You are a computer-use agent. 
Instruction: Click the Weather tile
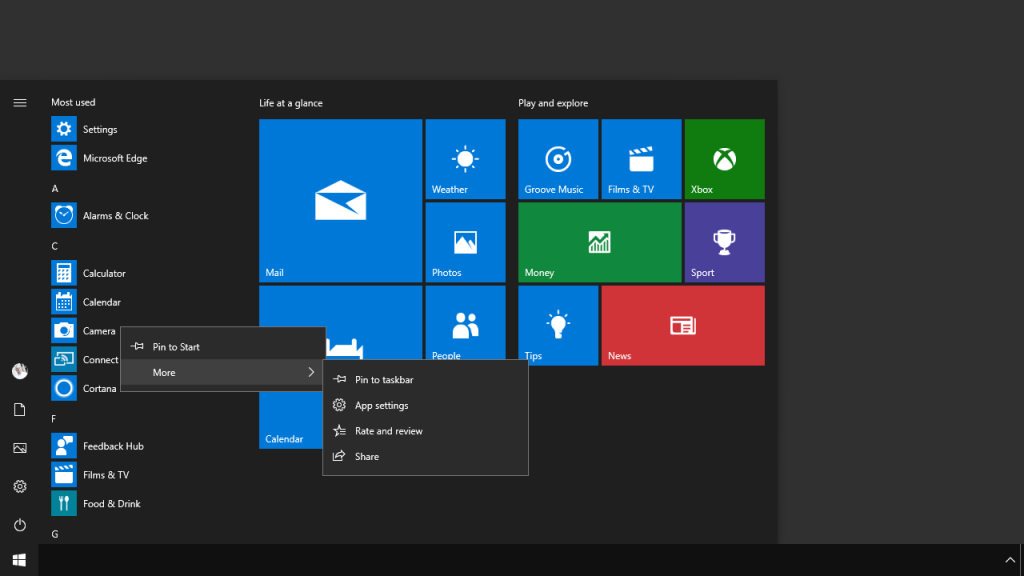coord(465,159)
